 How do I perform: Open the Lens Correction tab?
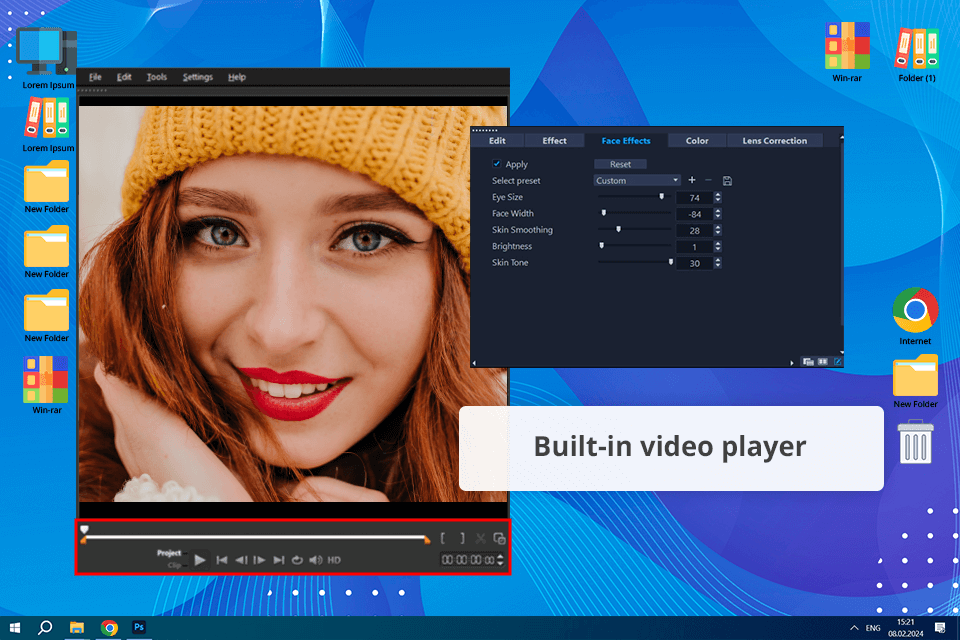tap(774, 140)
